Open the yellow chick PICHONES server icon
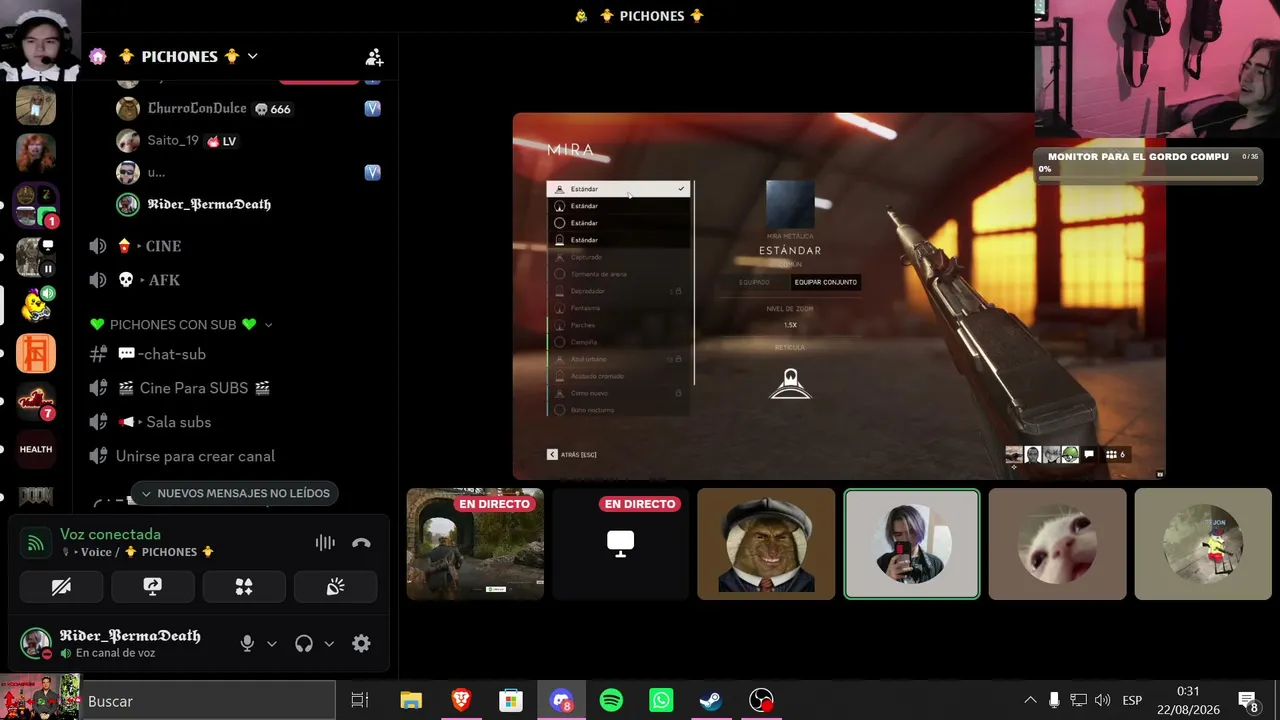This screenshot has width=1280, height=720. [36, 305]
